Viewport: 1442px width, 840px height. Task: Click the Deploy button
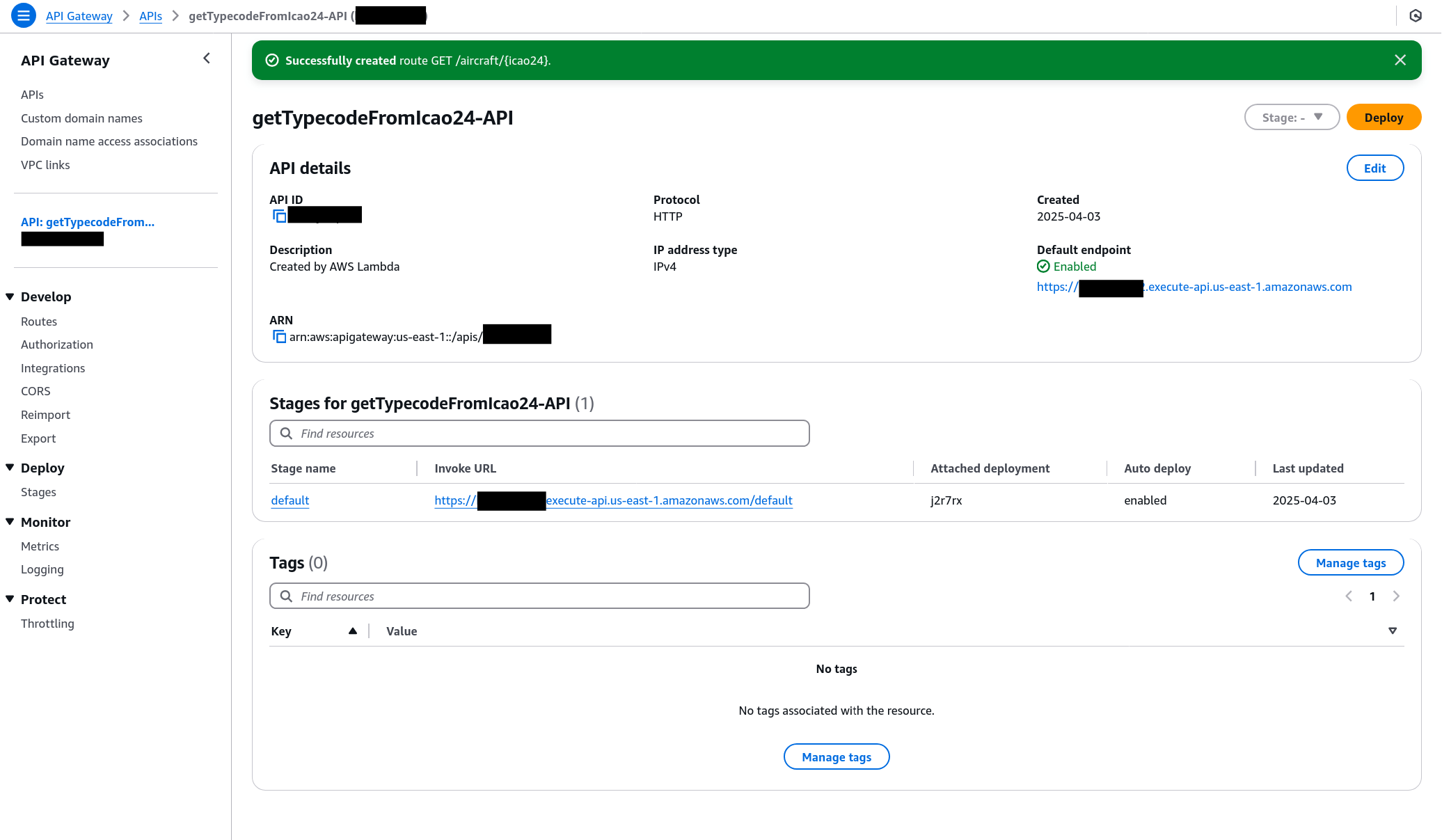1384,117
